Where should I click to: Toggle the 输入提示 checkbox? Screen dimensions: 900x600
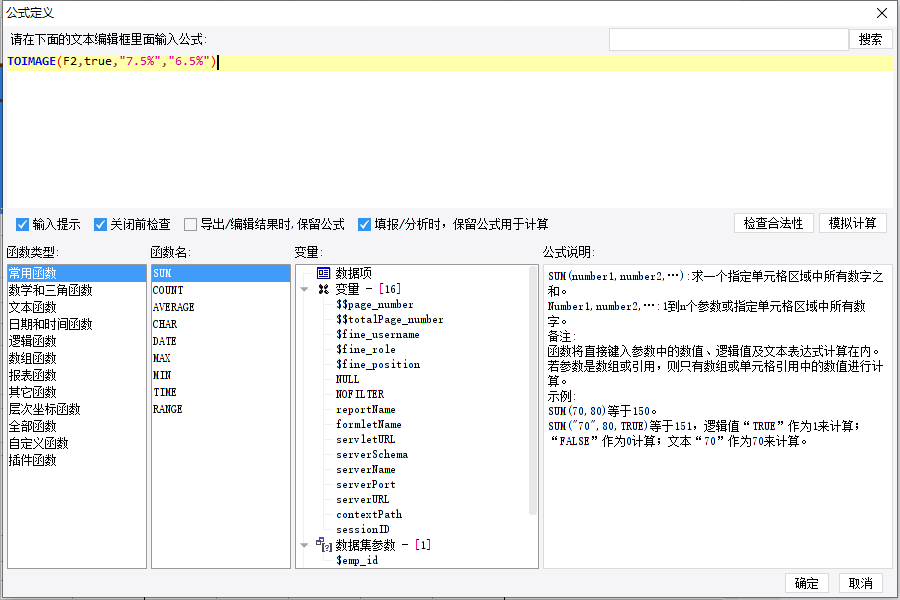(x=22, y=224)
